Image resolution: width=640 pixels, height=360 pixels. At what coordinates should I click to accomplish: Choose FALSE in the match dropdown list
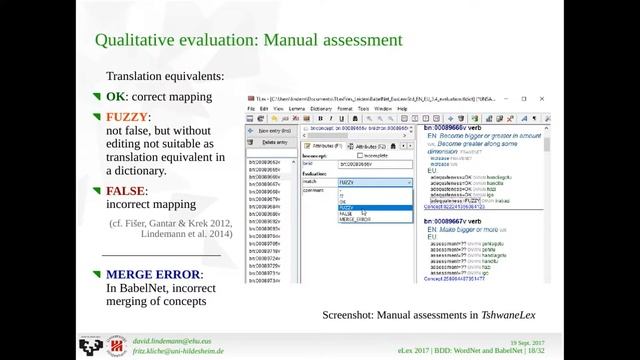[x=375, y=214]
